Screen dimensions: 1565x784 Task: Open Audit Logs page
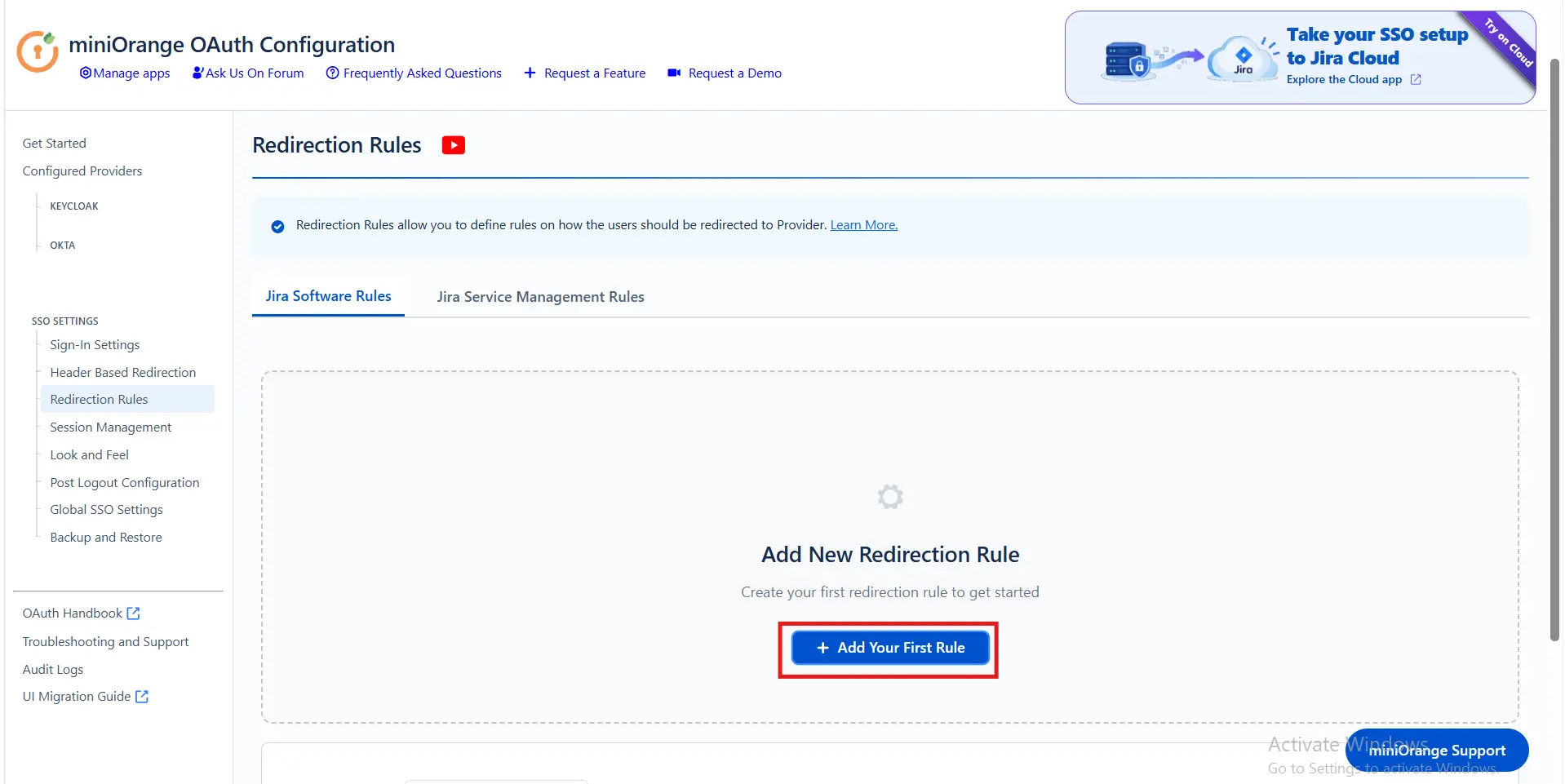click(53, 670)
